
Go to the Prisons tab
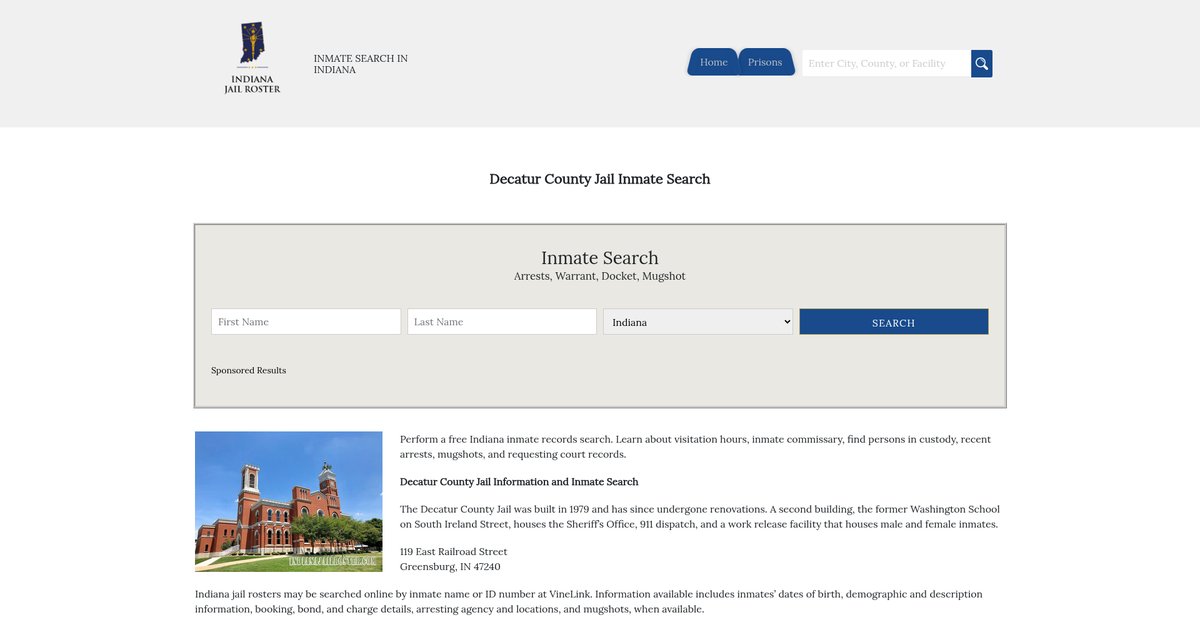tap(765, 62)
